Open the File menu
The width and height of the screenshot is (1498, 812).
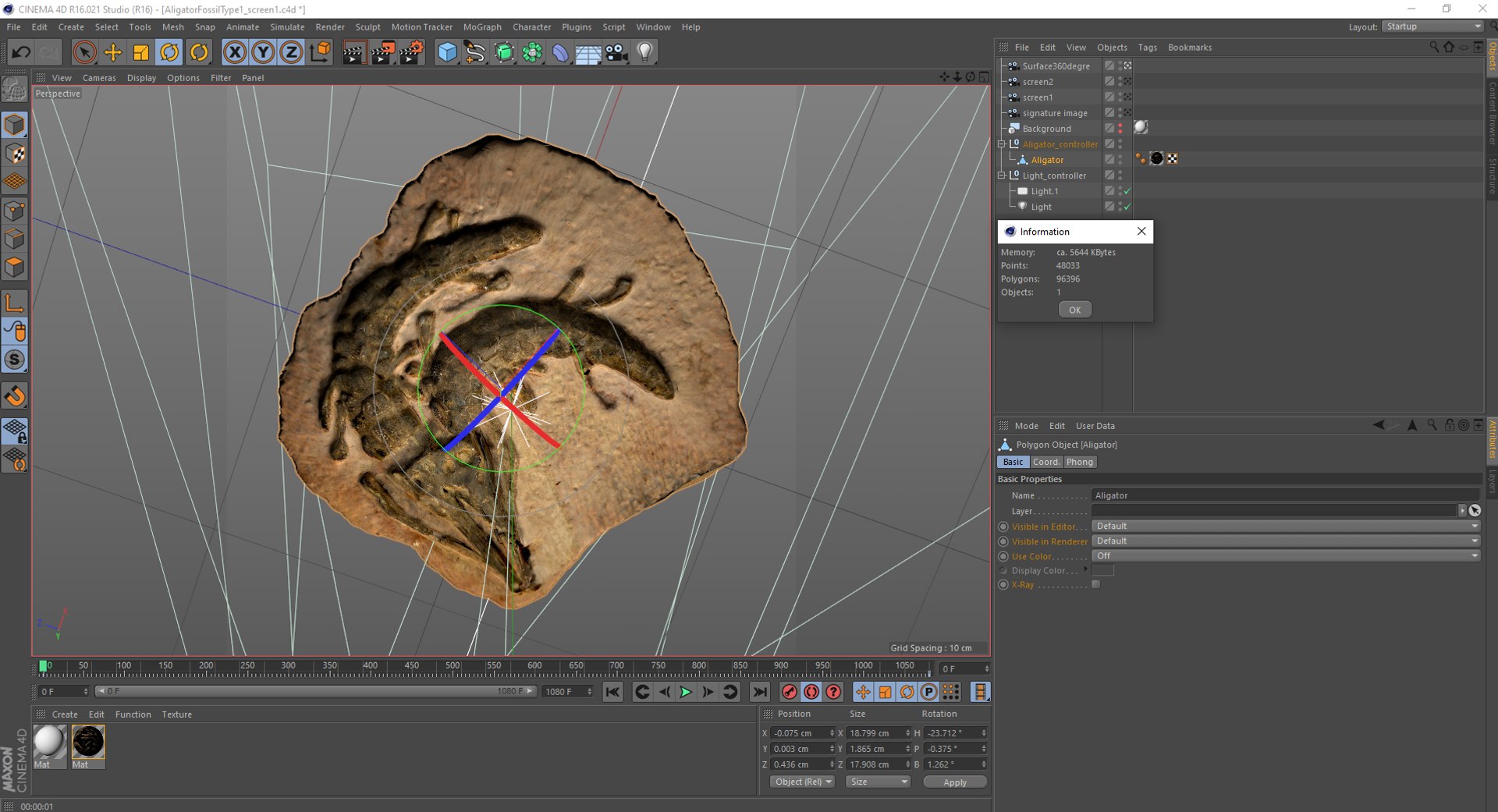[x=14, y=27]
